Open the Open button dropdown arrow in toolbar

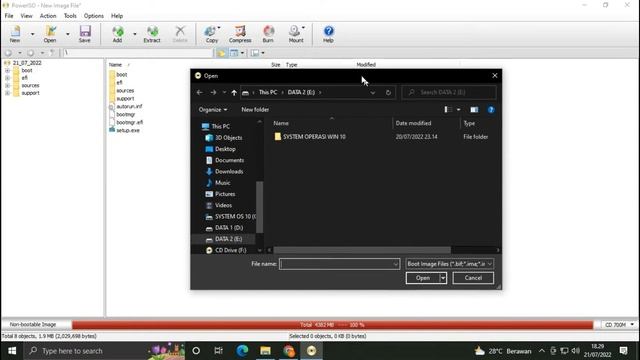(x=68, y=34)
